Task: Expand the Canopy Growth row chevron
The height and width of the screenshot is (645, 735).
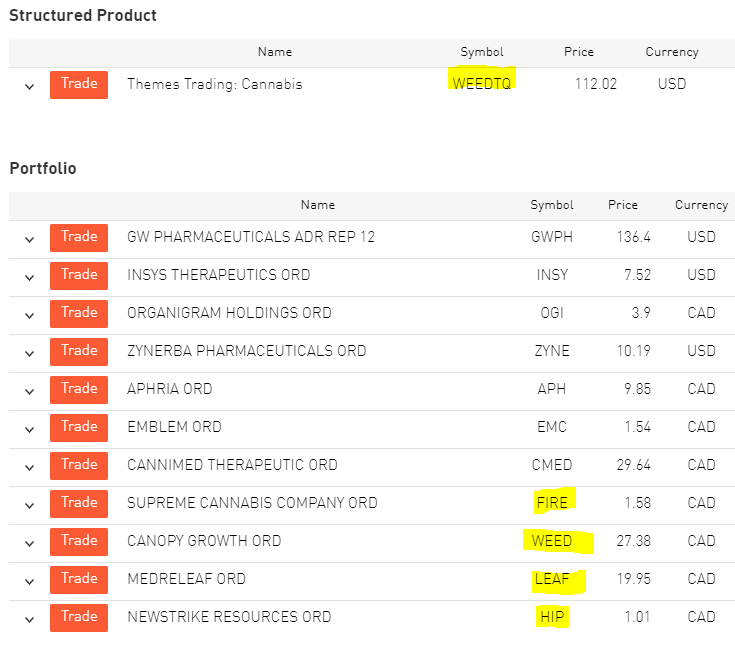Action: [30, 543]
